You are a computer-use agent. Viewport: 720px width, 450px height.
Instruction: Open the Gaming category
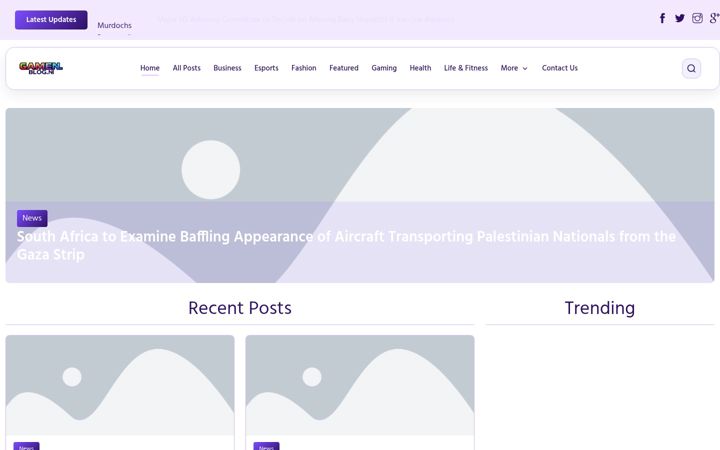(x=384, y=68)
